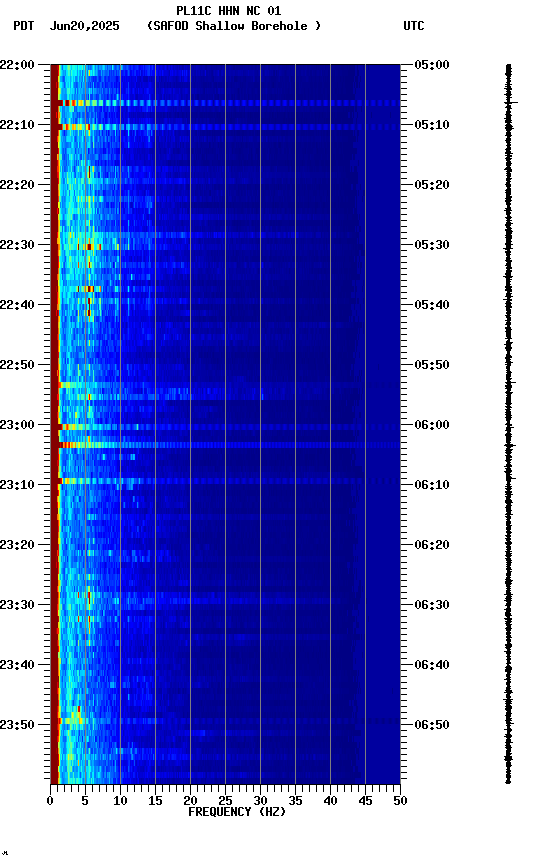Click the 20 Hz frequency tick label

pos(190,801)
